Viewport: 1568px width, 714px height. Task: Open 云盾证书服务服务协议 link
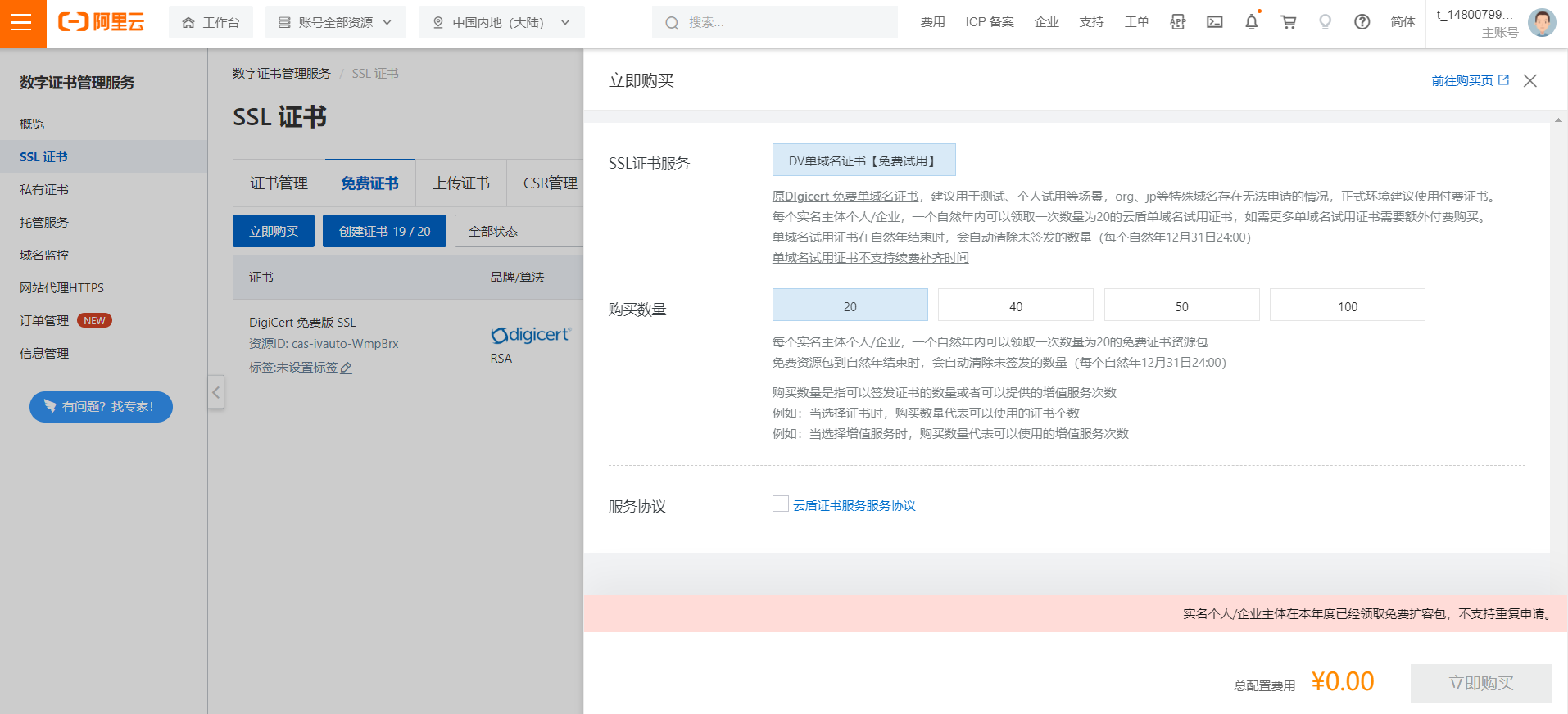click(854, 506)
